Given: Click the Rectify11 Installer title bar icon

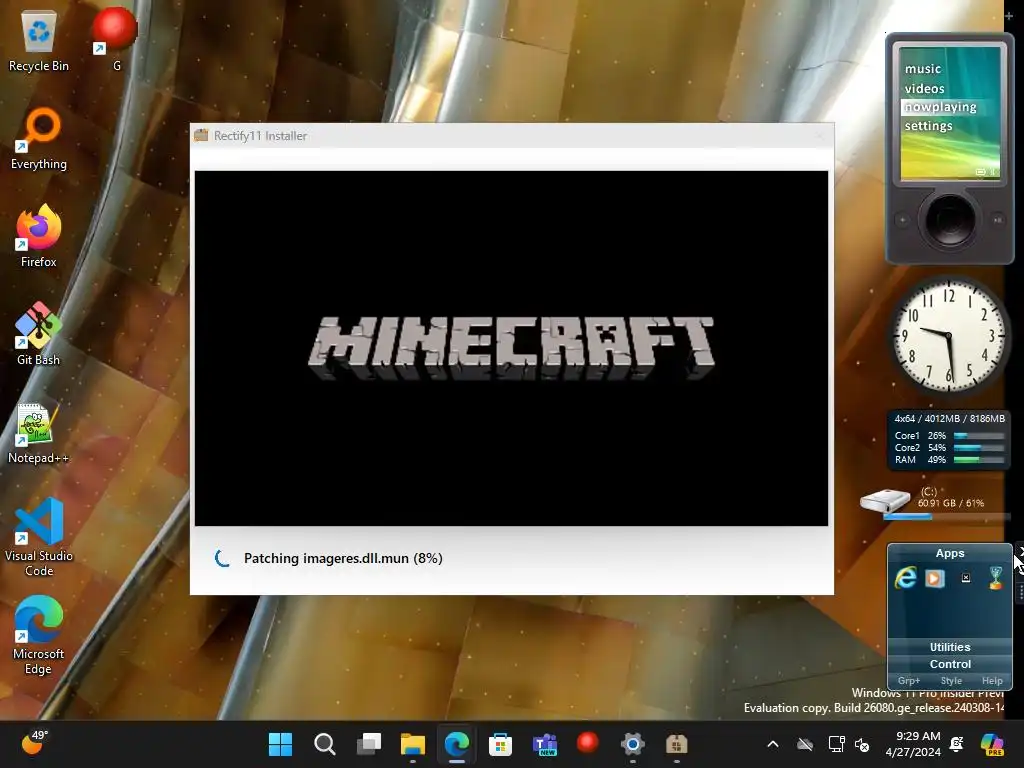Looking at the screenshot, I should click(201, 135).
